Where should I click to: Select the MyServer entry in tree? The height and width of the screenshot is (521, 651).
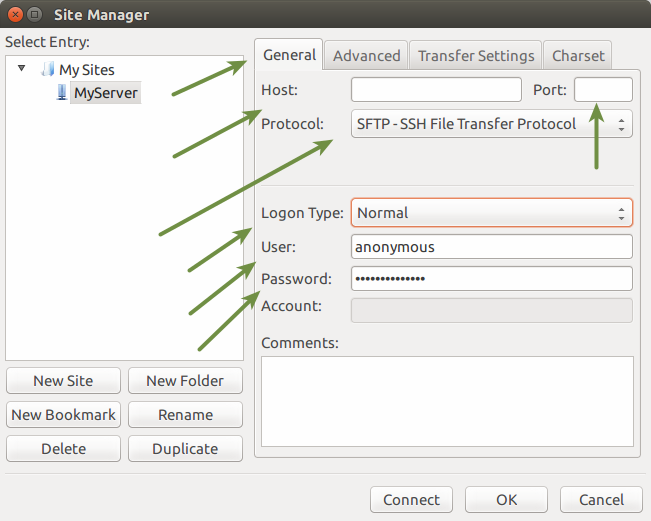[x=106, y=93]
